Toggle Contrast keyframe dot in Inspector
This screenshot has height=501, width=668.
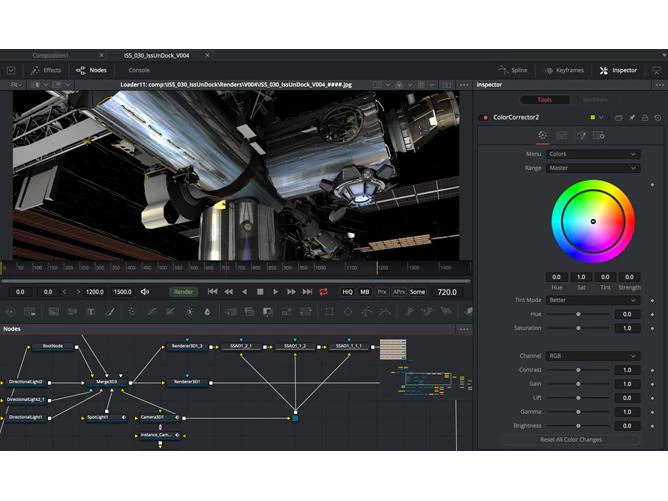point(652,370)
